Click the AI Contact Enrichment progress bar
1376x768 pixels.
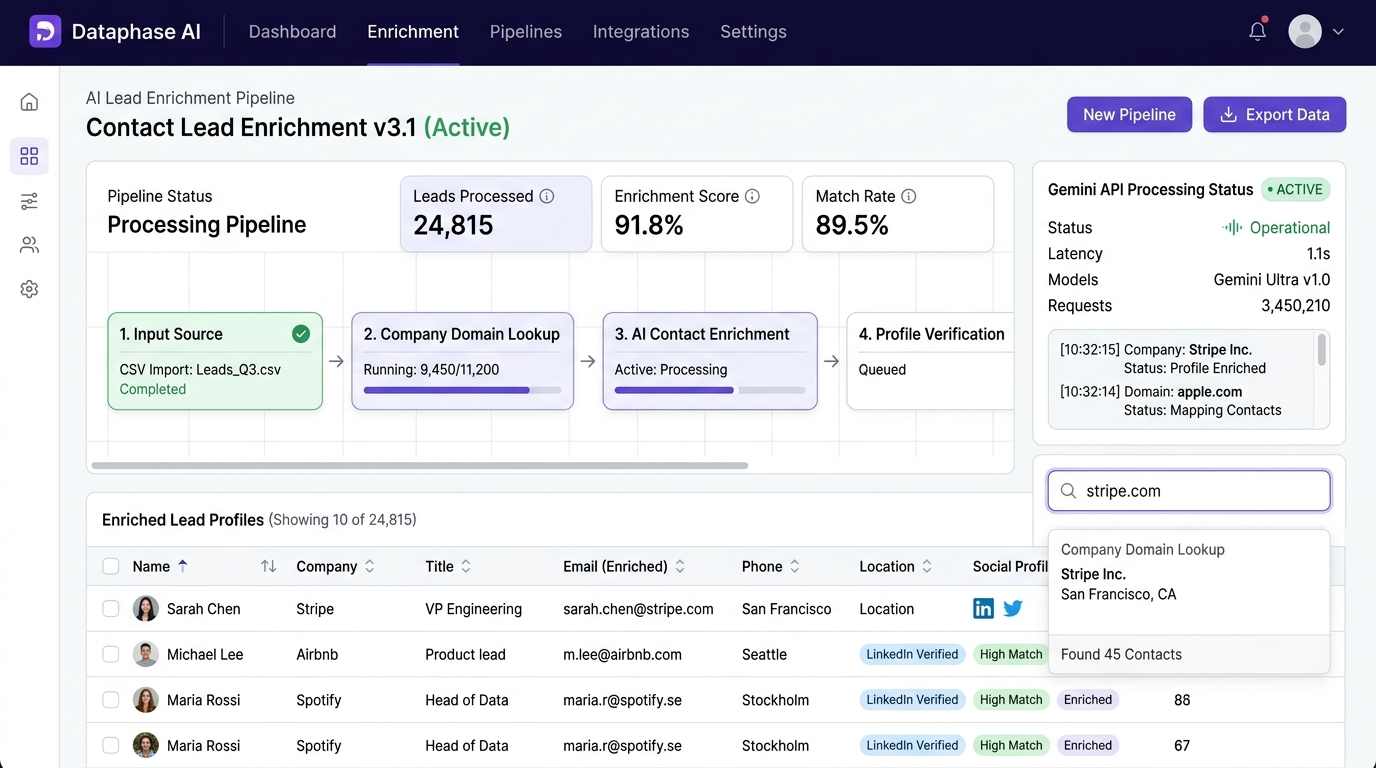(x=710, y=390)
